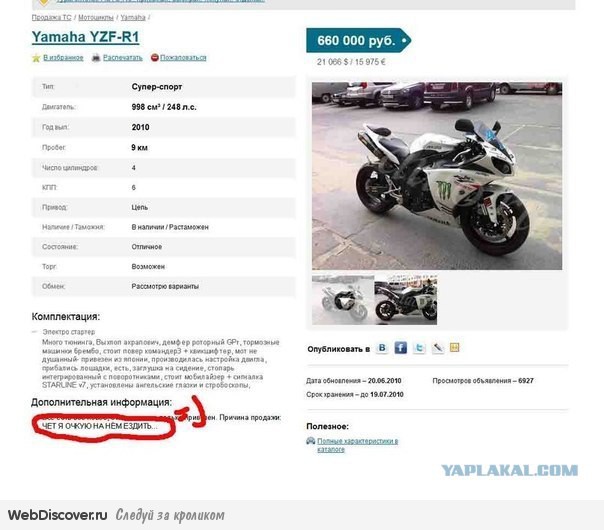The height and width of the screenshot is (530, 604).
Task: Click the printer icon
Action: [96, 58]
